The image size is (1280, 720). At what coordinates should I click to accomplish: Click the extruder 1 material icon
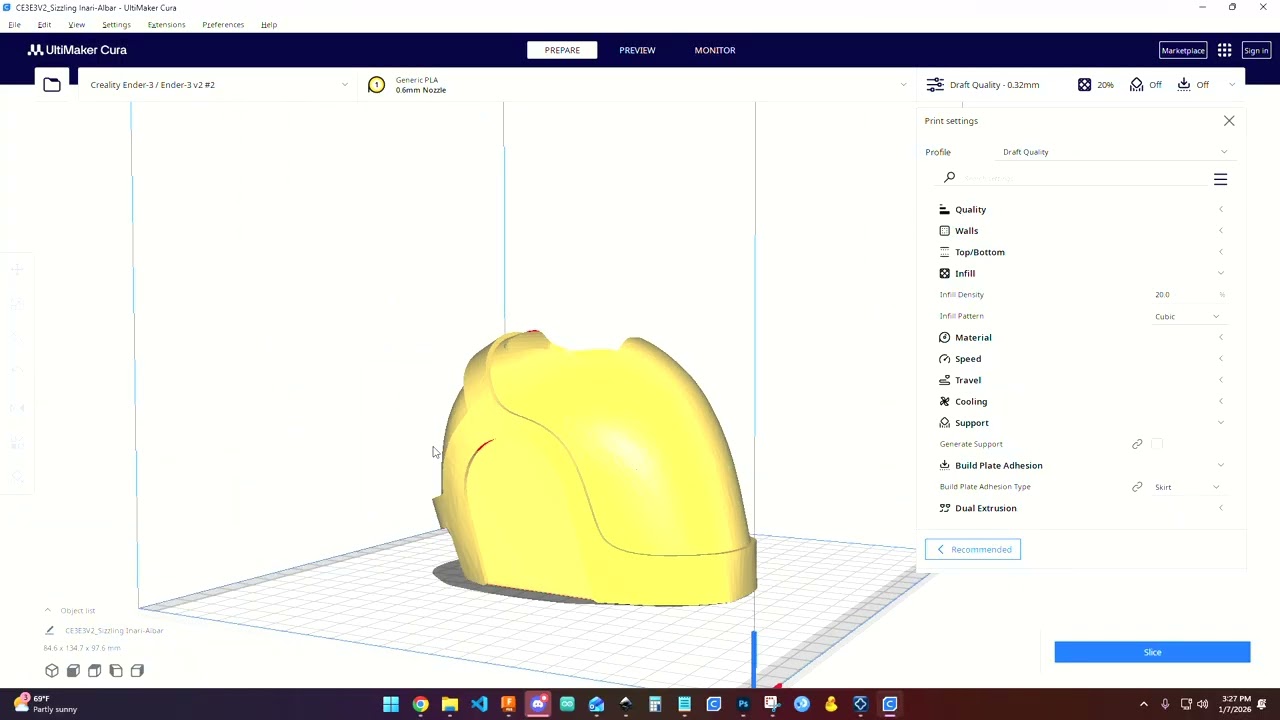376,85
